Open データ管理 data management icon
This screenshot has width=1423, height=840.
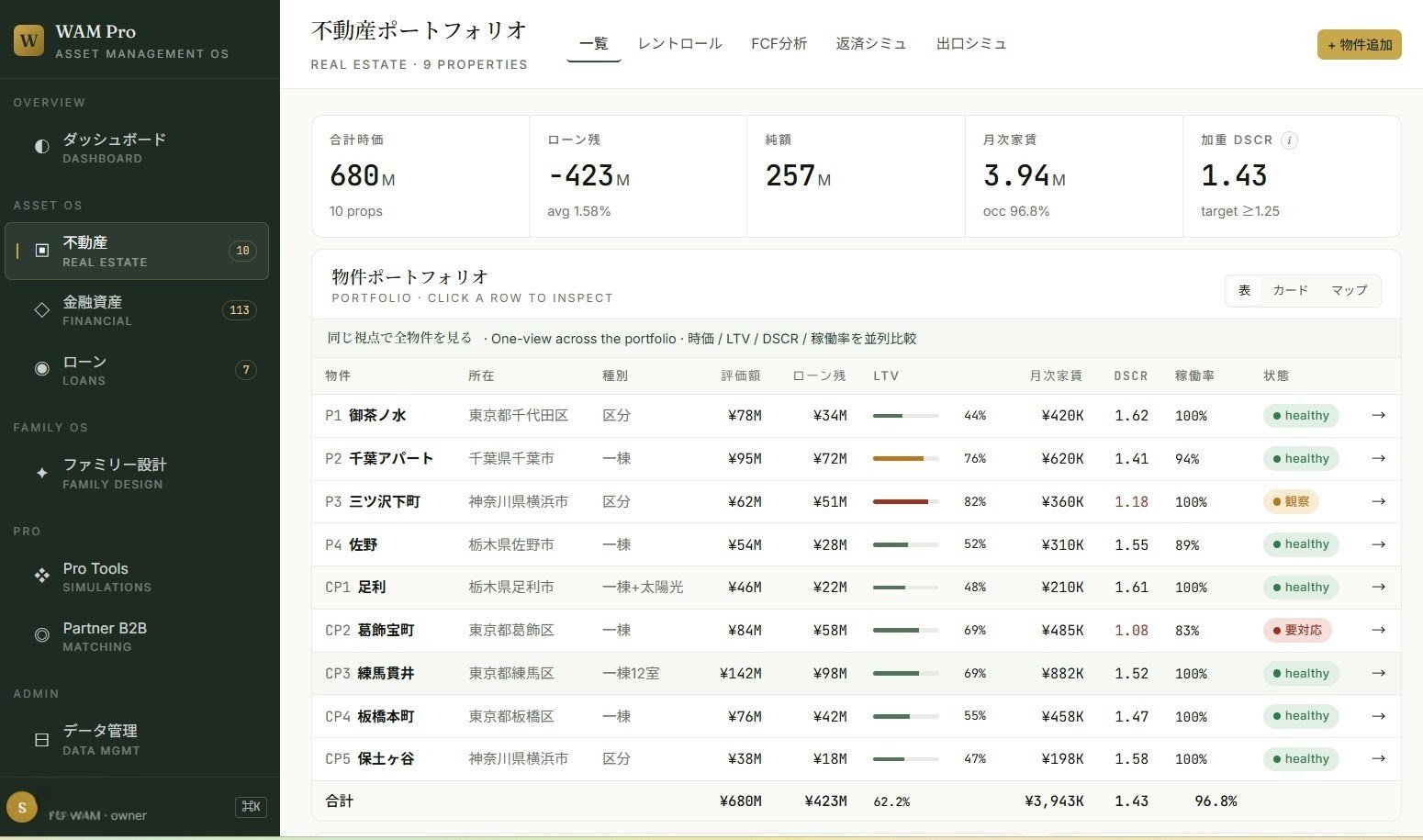click(41, 739)
